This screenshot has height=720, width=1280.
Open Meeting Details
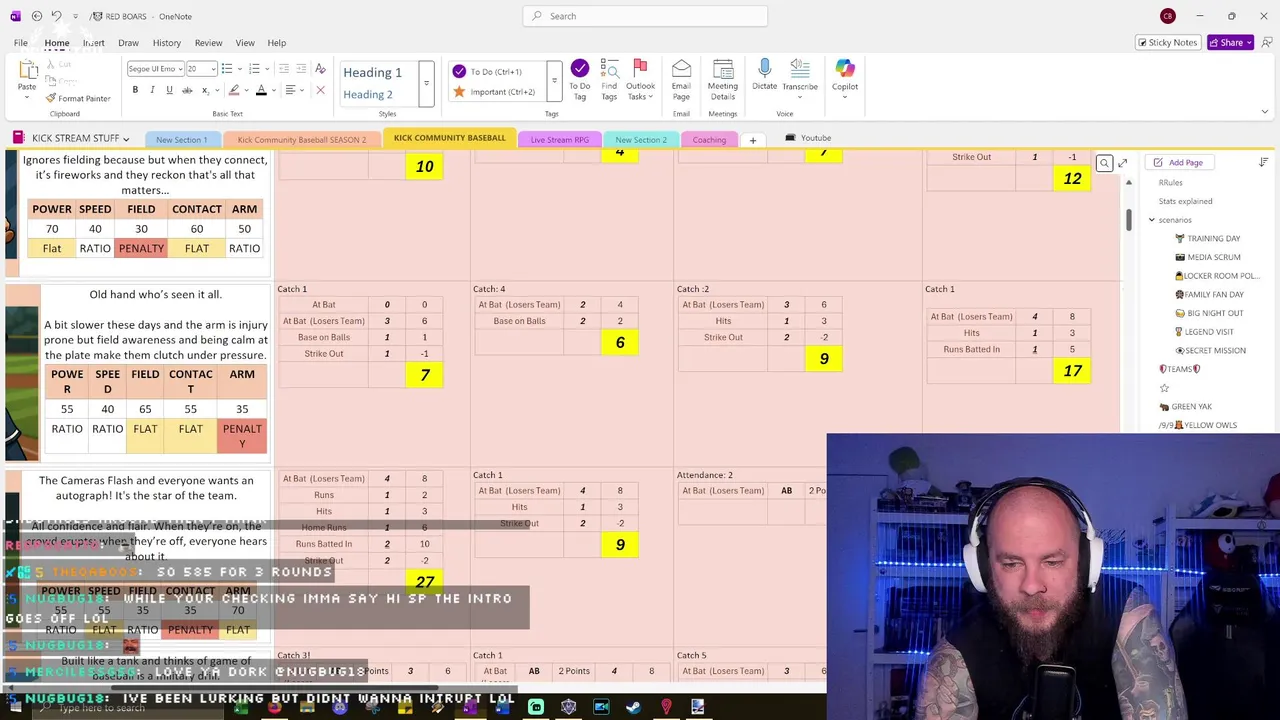coord(723,78)
